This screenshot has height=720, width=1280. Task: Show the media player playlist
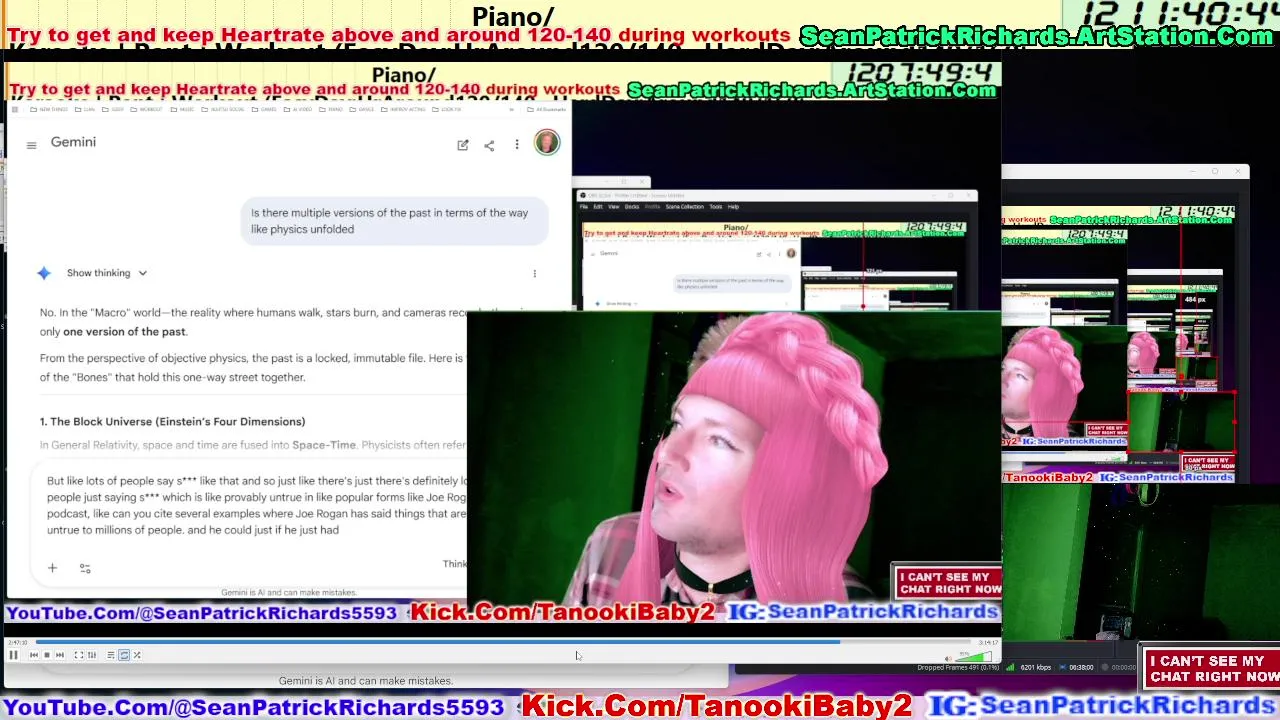click(x=111, y=655)
